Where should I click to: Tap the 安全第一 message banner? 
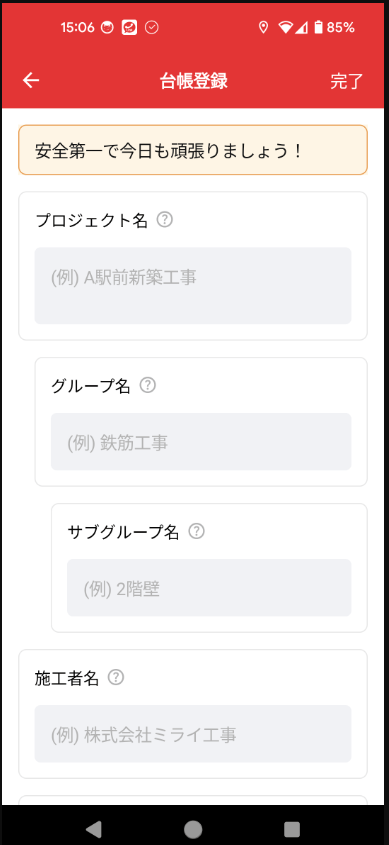[x=193, y=150]
